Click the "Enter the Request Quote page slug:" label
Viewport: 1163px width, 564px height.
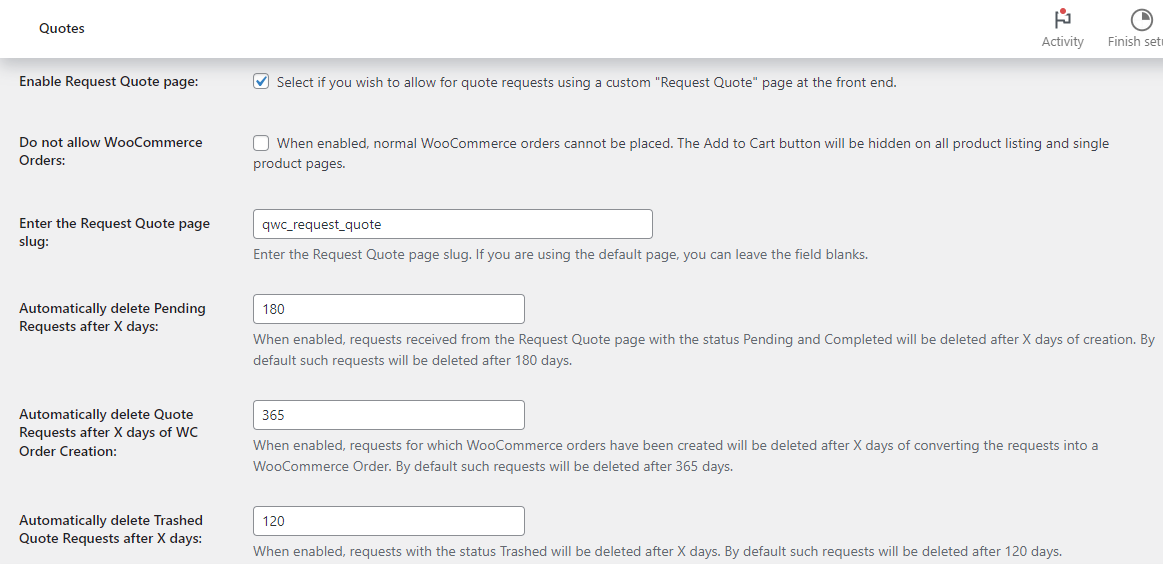coord(114,233)
